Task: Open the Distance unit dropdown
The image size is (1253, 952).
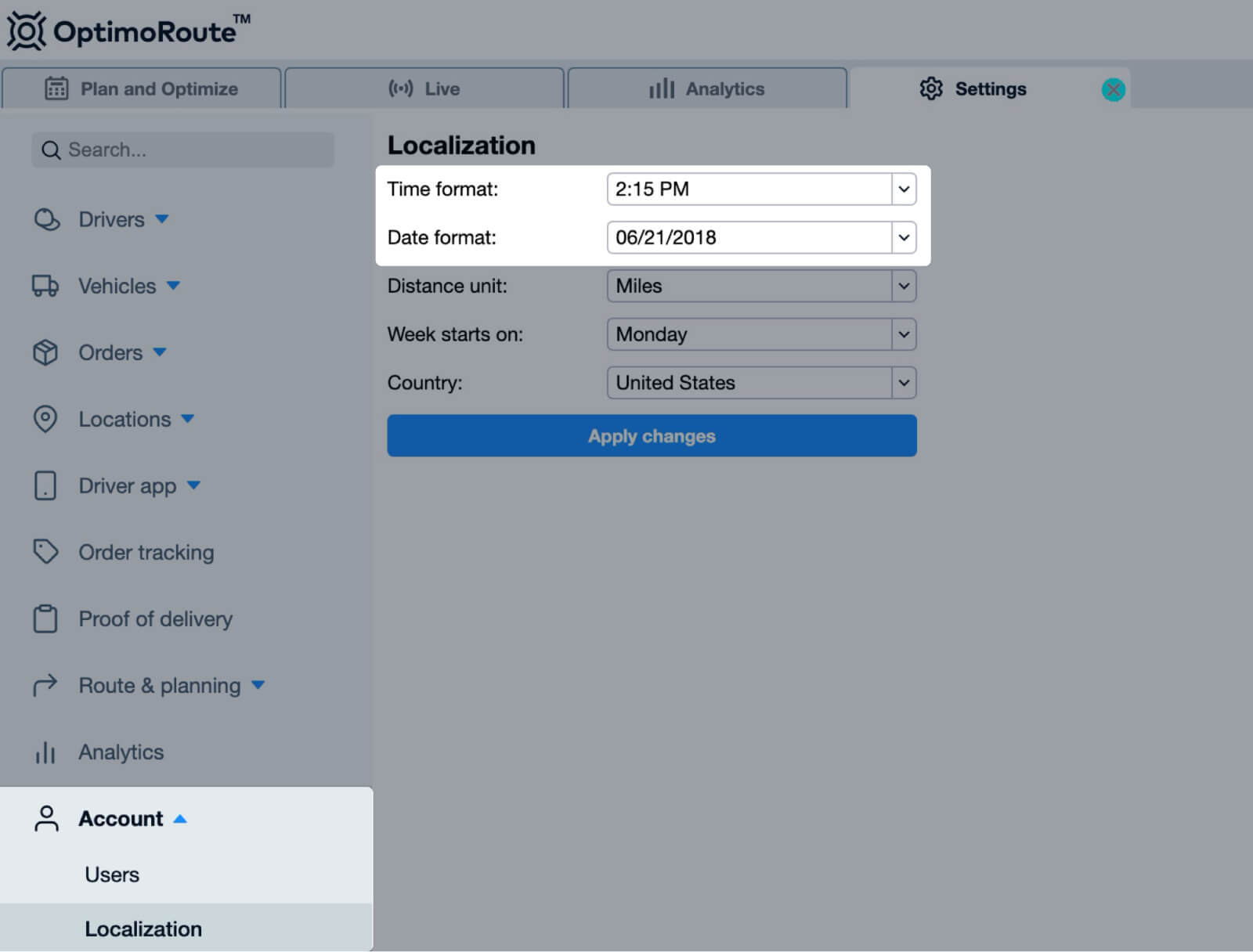Action: pos(760,287)
